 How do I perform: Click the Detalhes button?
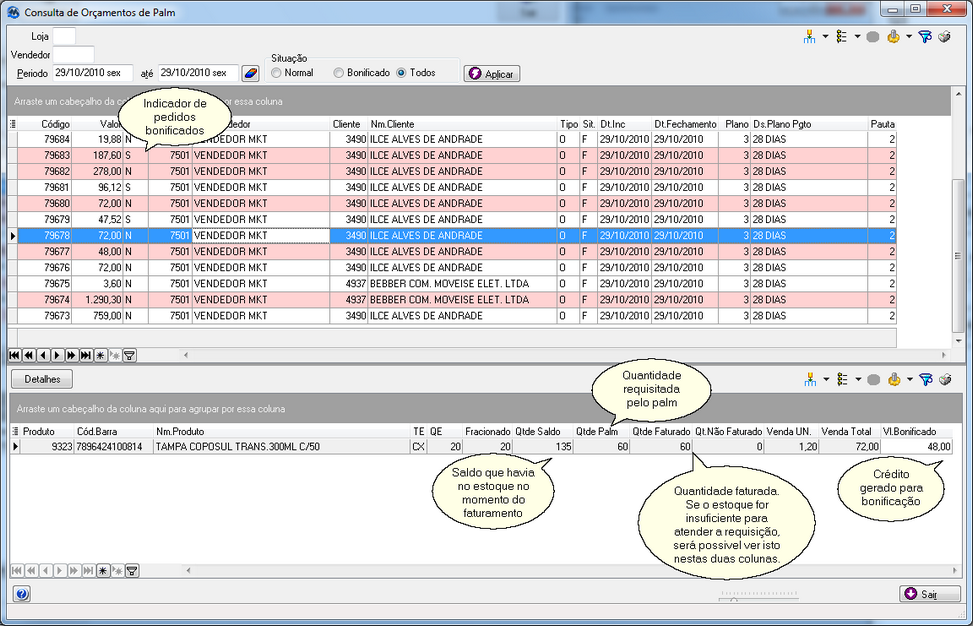tap(42, 379)
